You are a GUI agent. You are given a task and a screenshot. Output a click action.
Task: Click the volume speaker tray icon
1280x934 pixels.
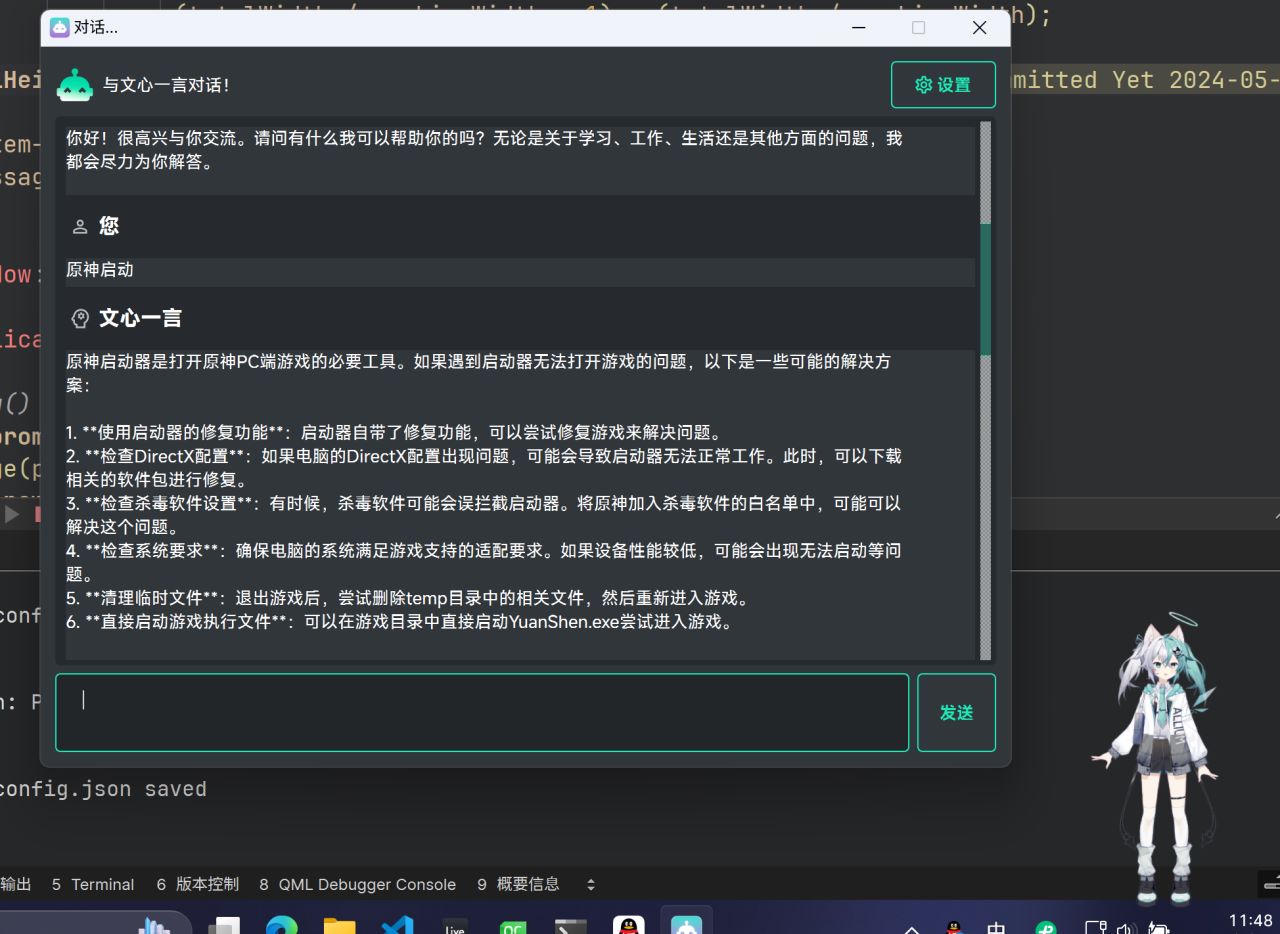tap(1127, 927)
